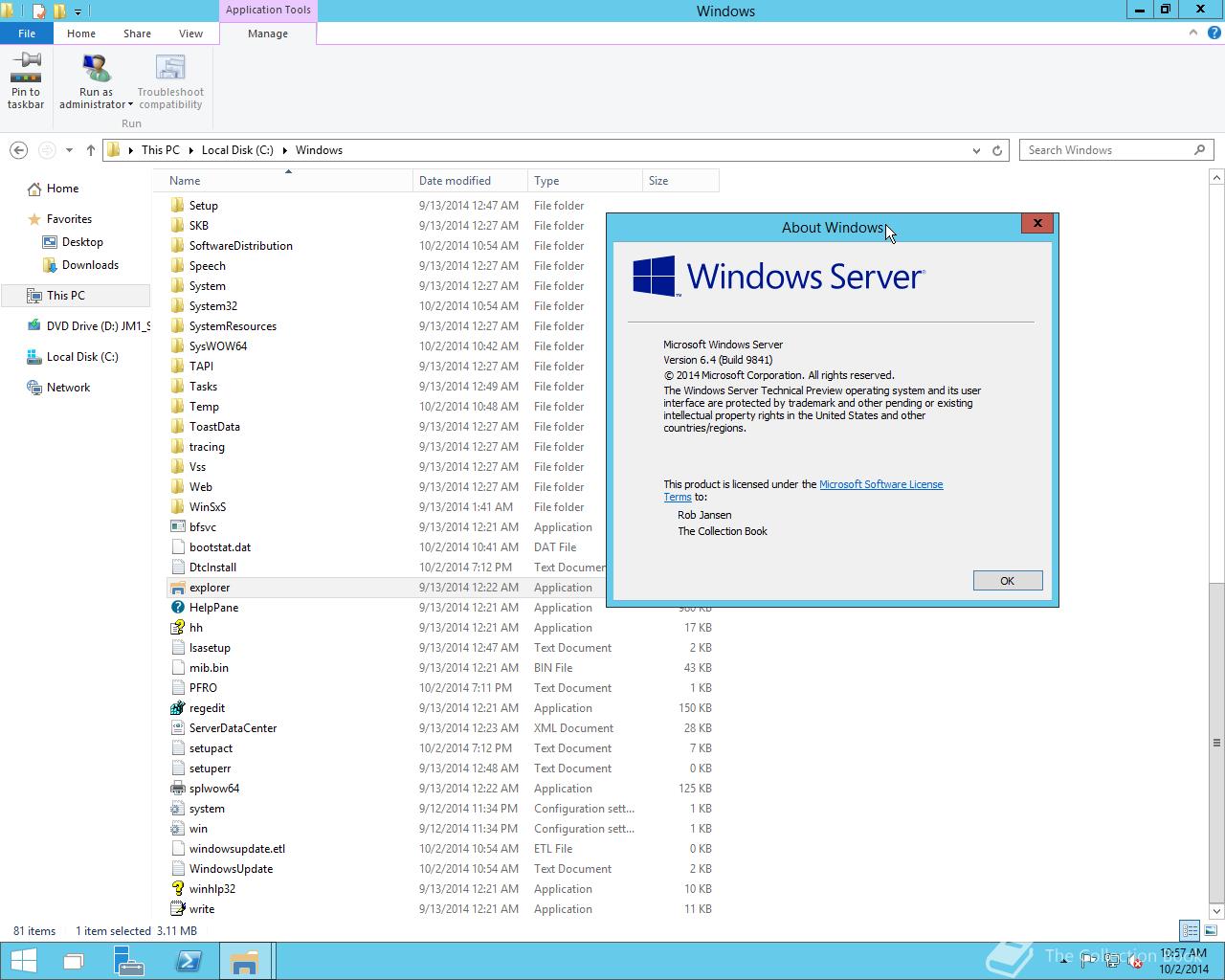Screen dimensions: 1225x980
Task: Switch to the Share ribbon tab
Action: [137, 33]
